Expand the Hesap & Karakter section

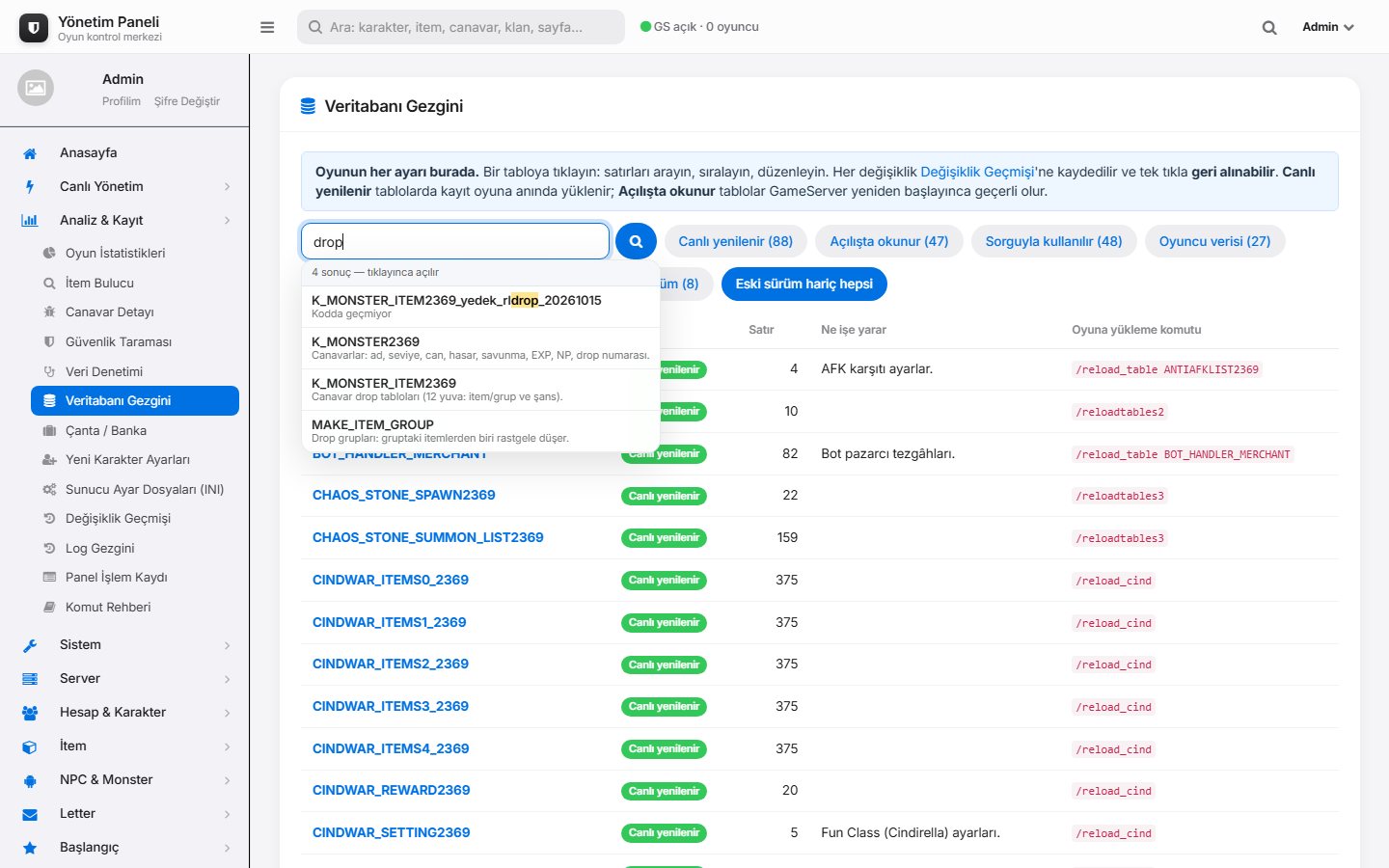[x=124, y=713]
